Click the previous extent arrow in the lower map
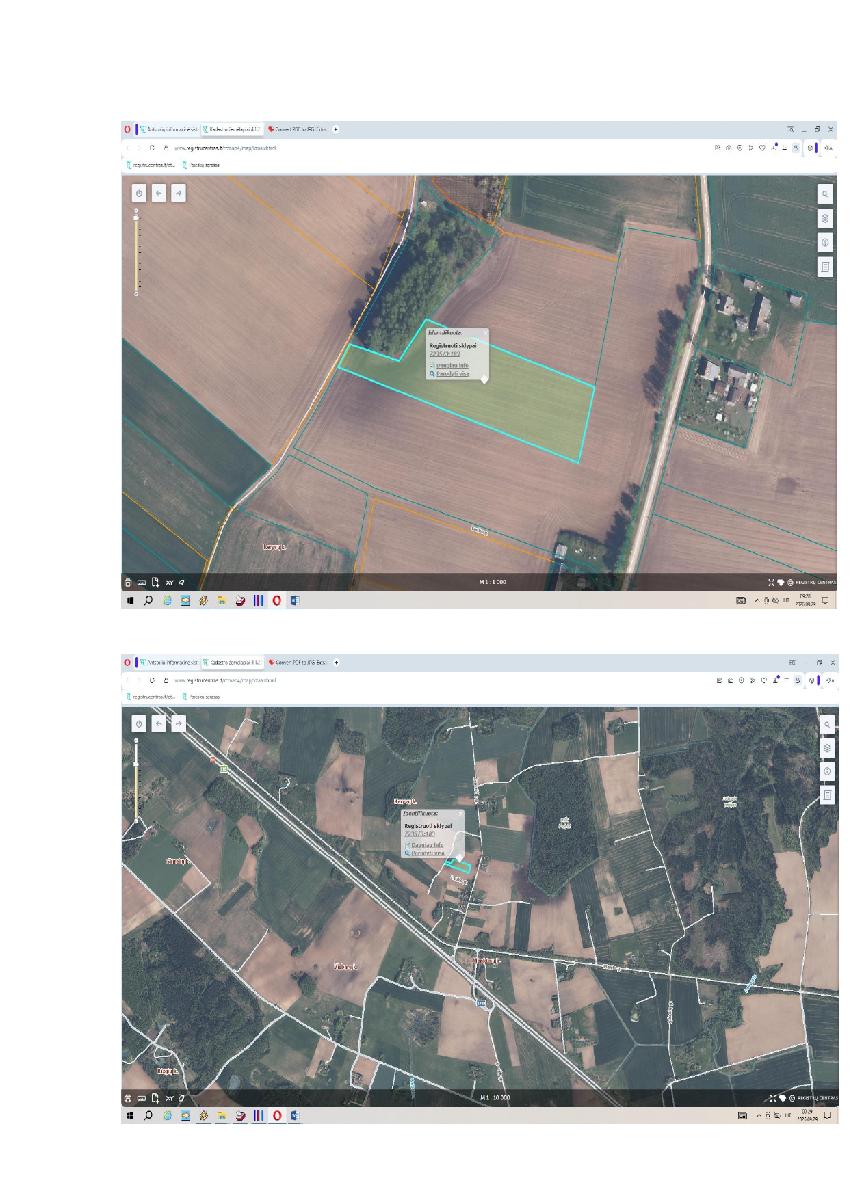 pos(158,723)
